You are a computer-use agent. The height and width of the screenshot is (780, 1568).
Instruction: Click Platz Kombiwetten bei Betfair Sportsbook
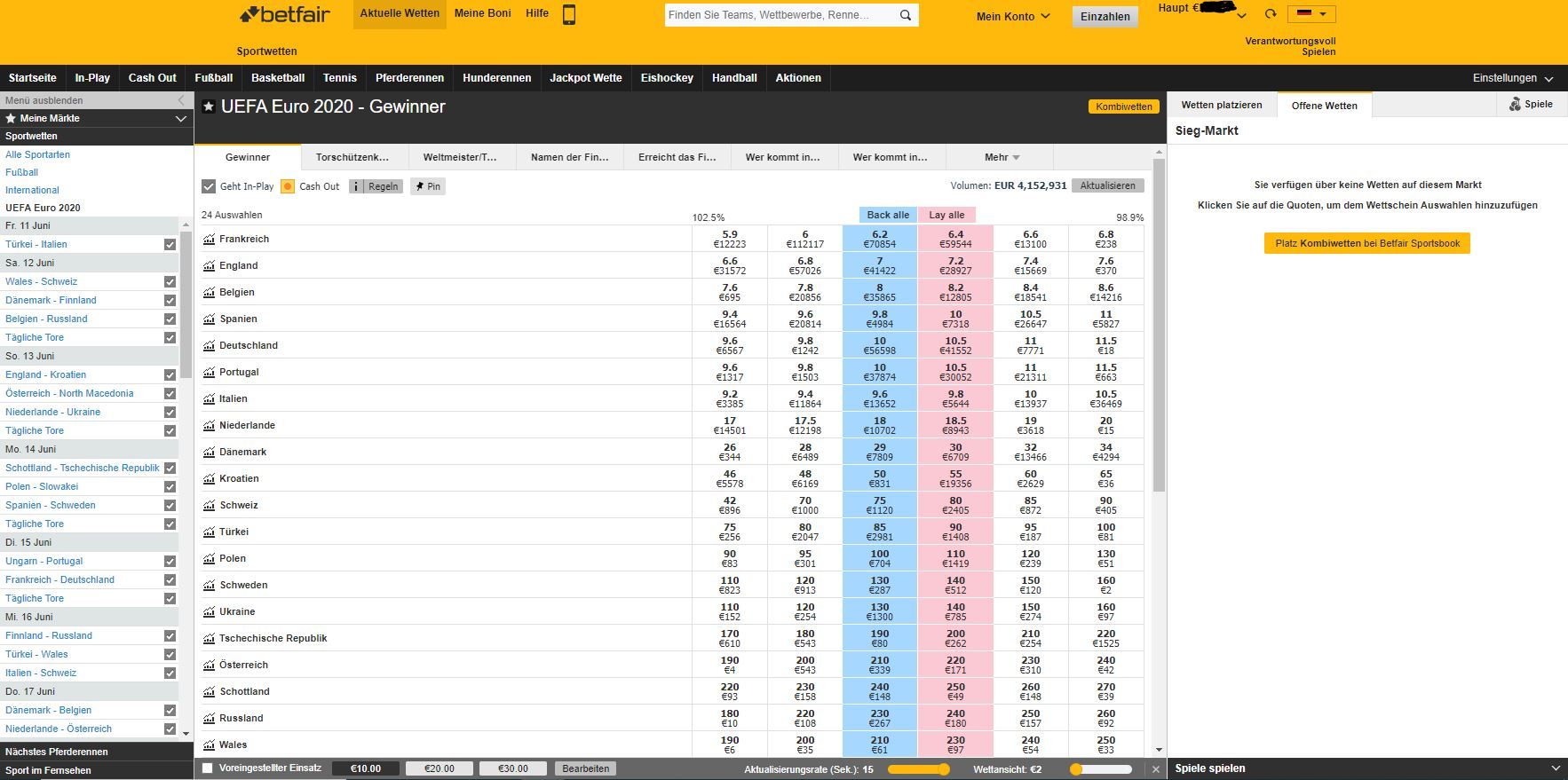1367,243
